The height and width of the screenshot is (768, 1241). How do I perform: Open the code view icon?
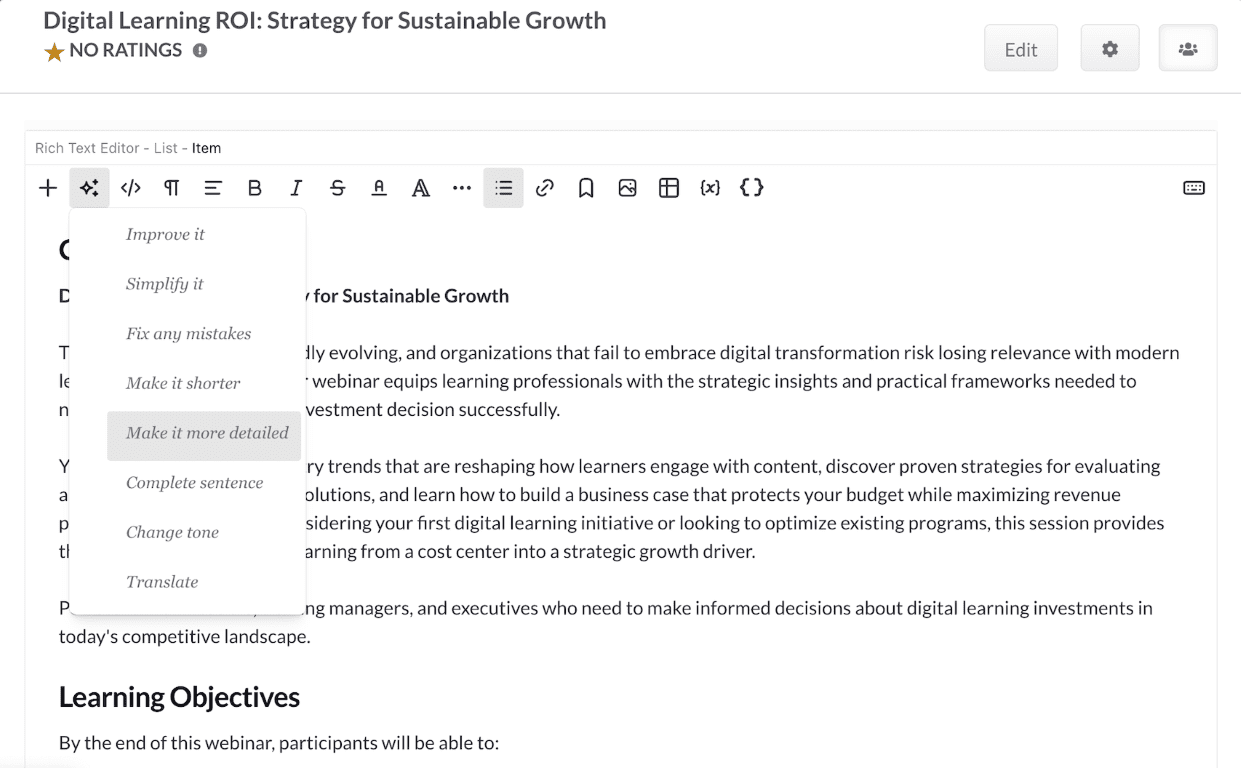click(x=131, y=188)
